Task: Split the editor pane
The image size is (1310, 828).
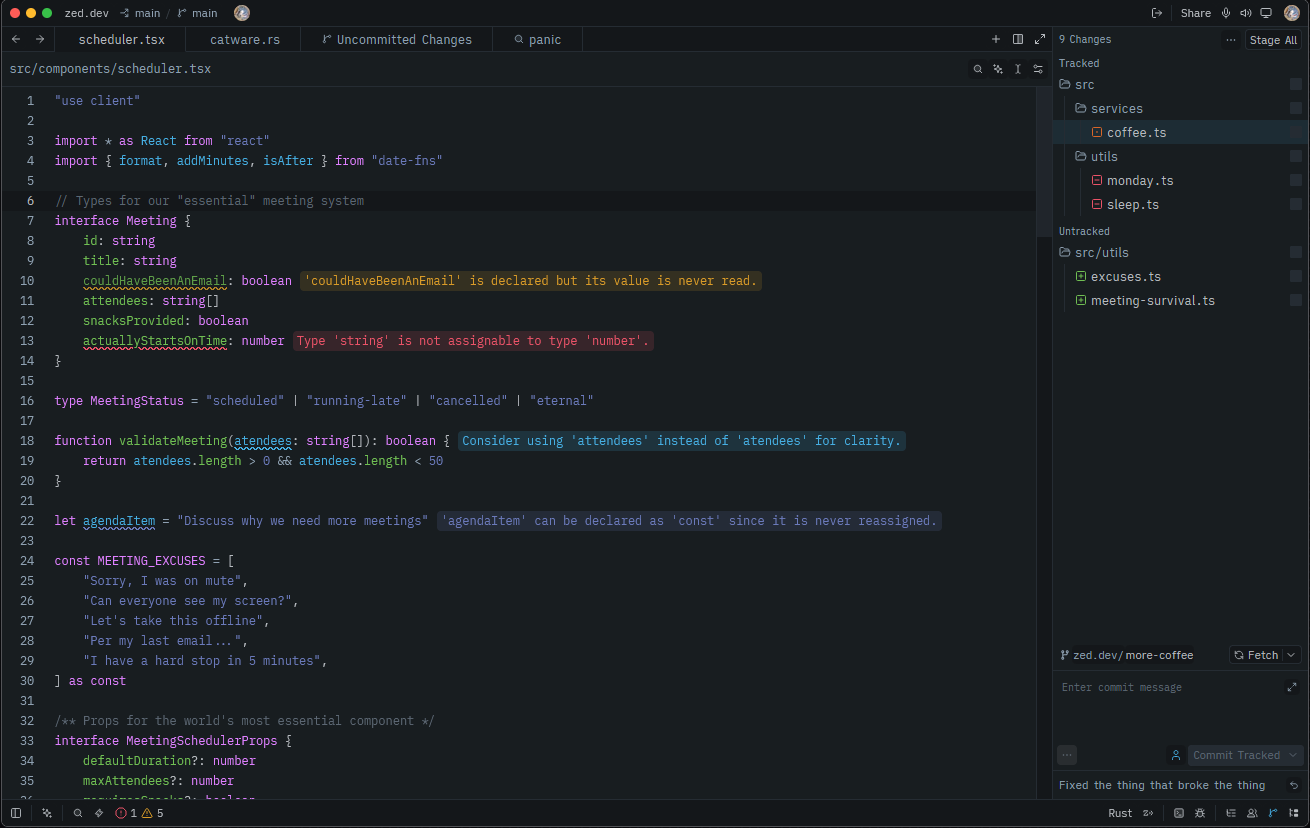Action: coord(1018,39)
